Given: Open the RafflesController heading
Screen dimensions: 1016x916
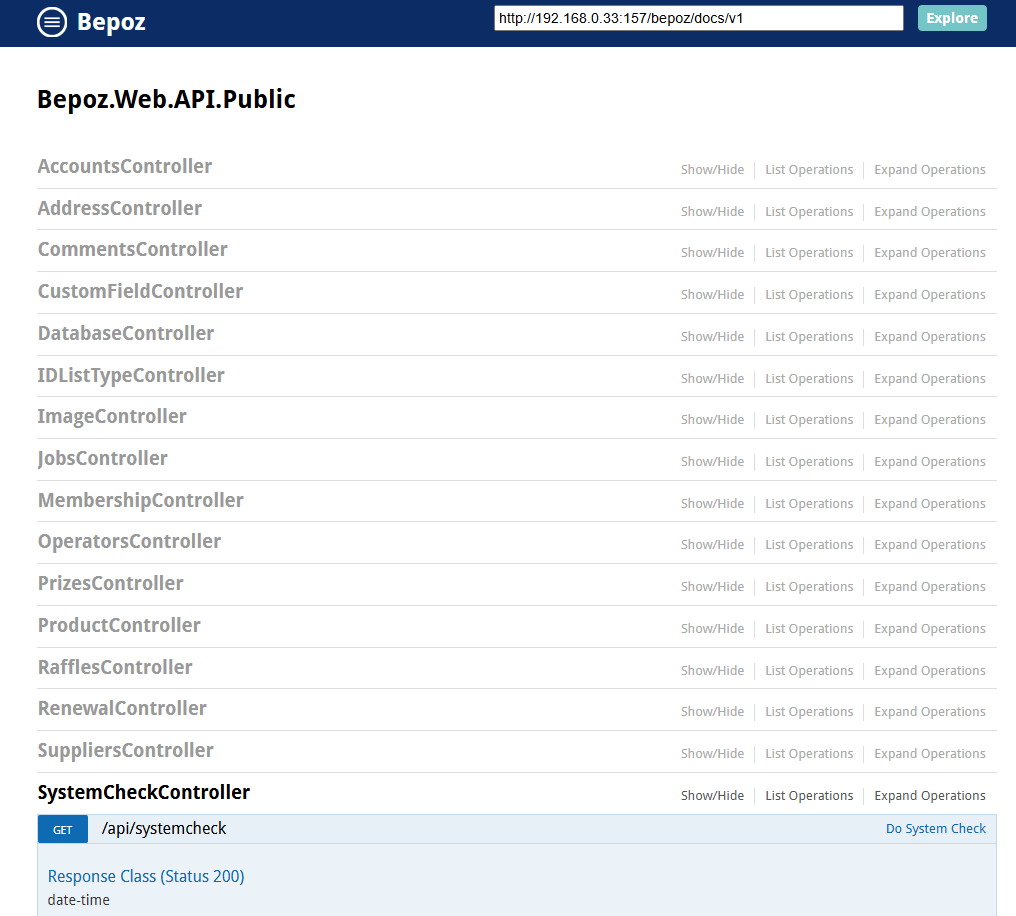Looking at the screenshot, I should coord(115,667).
